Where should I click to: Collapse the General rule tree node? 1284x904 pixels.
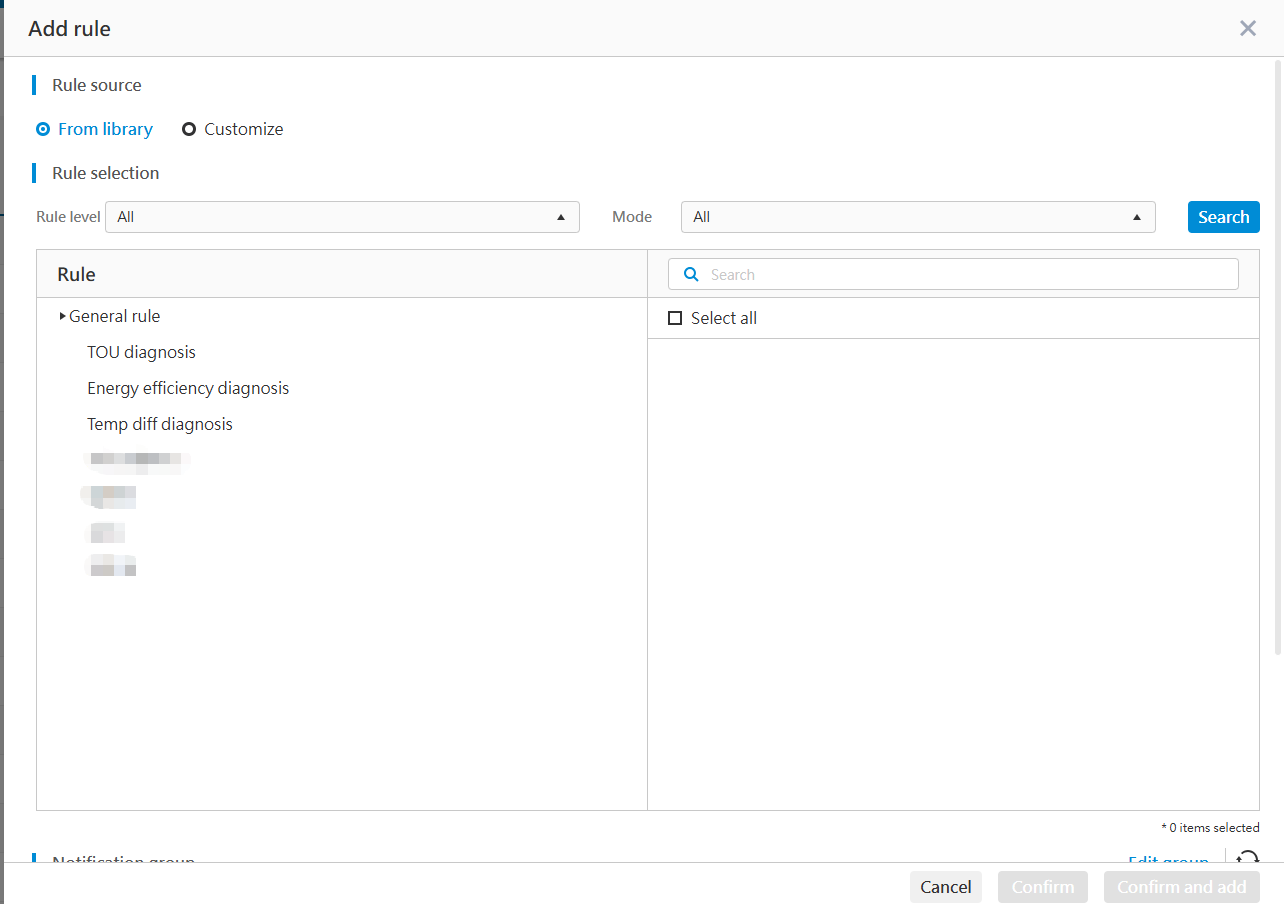click(x=62, y=316)
